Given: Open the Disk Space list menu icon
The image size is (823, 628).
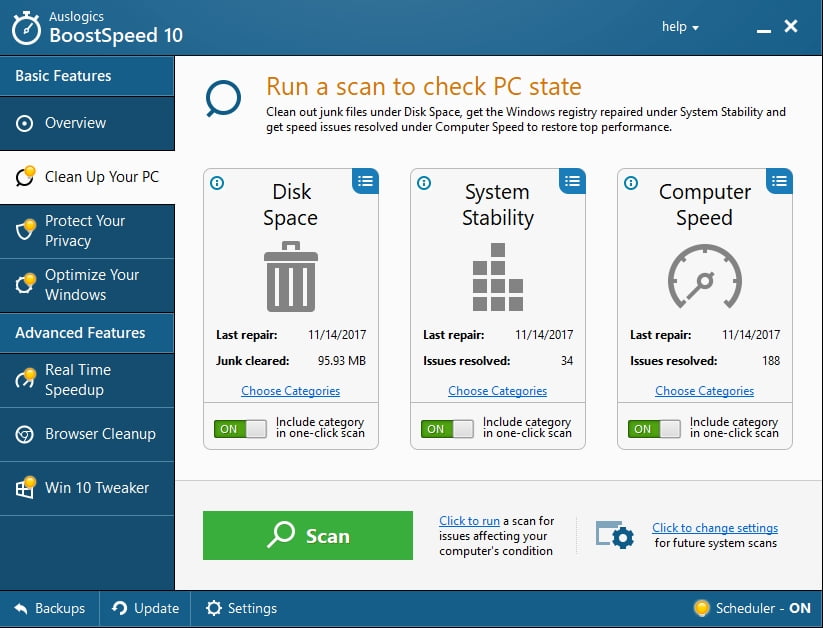Looking at the screenshot, I should click(x=365, y=181).
